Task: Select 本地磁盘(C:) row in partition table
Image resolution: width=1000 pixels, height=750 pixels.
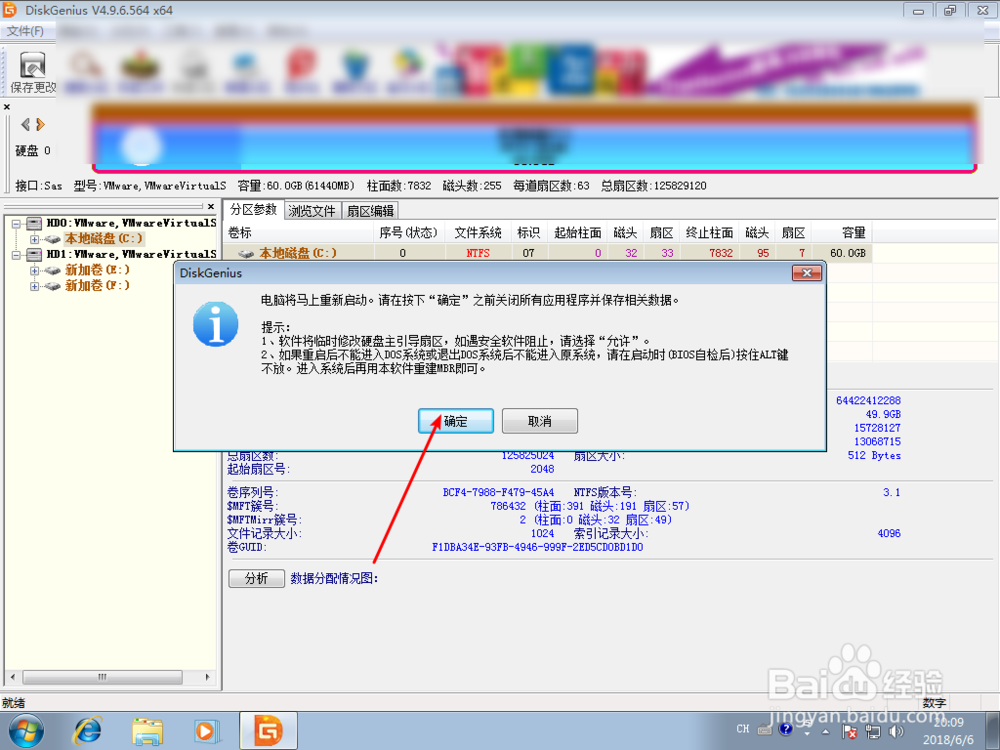Action: point(547,253)
